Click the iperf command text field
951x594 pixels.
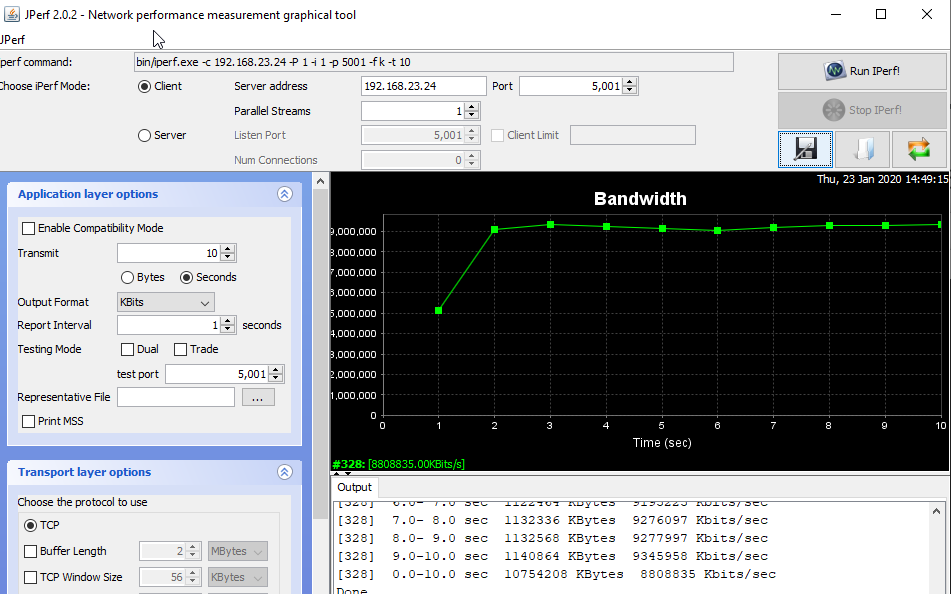point(434,62)
